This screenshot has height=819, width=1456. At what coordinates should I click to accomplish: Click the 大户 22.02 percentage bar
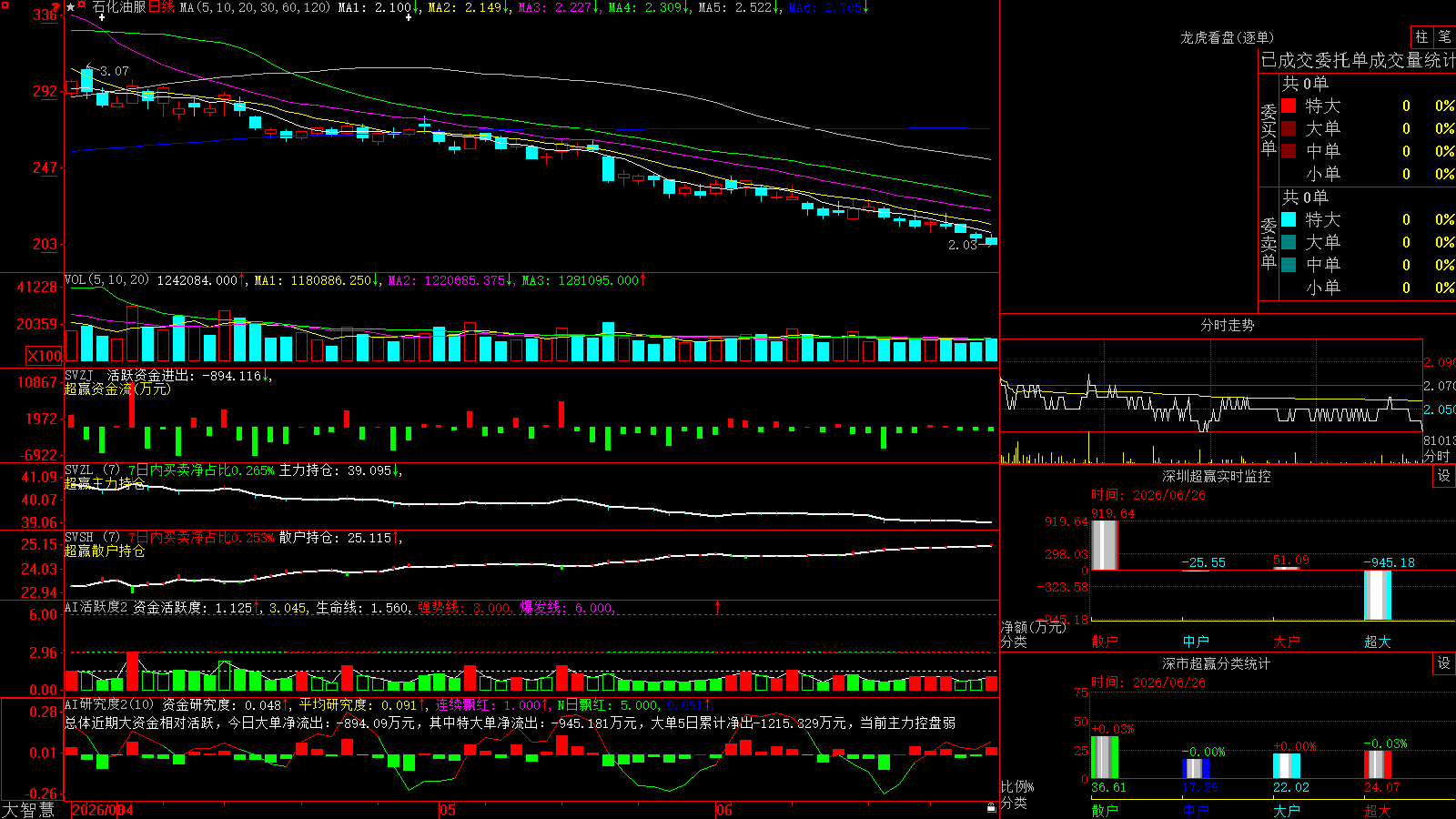point(1286,765)
